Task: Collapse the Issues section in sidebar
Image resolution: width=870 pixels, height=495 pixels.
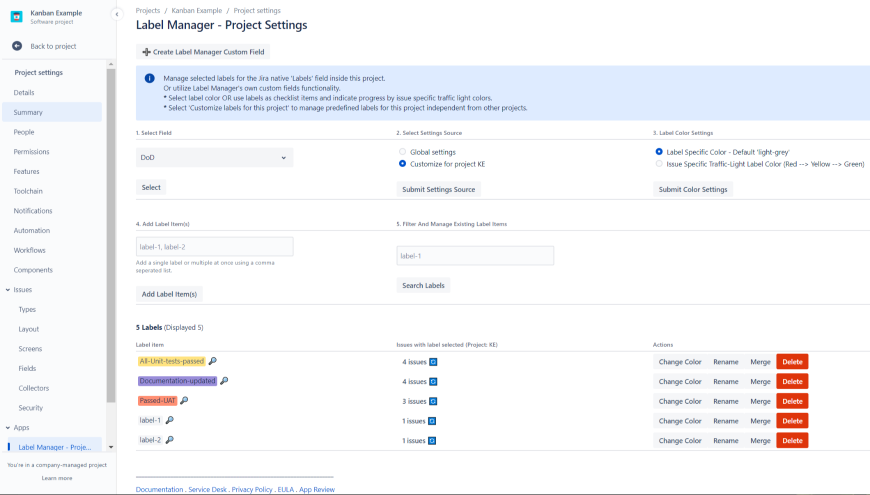Action: click(x=8, y=290)
